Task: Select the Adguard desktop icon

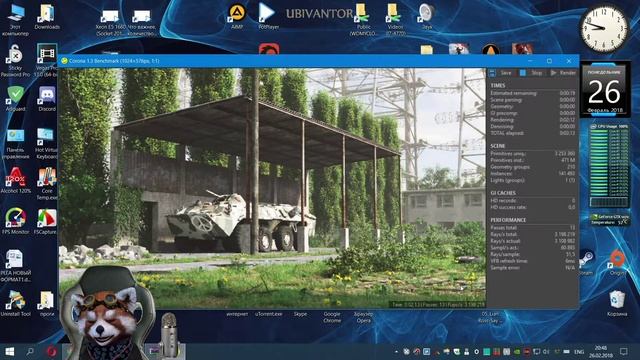Action: pos(16,99)
